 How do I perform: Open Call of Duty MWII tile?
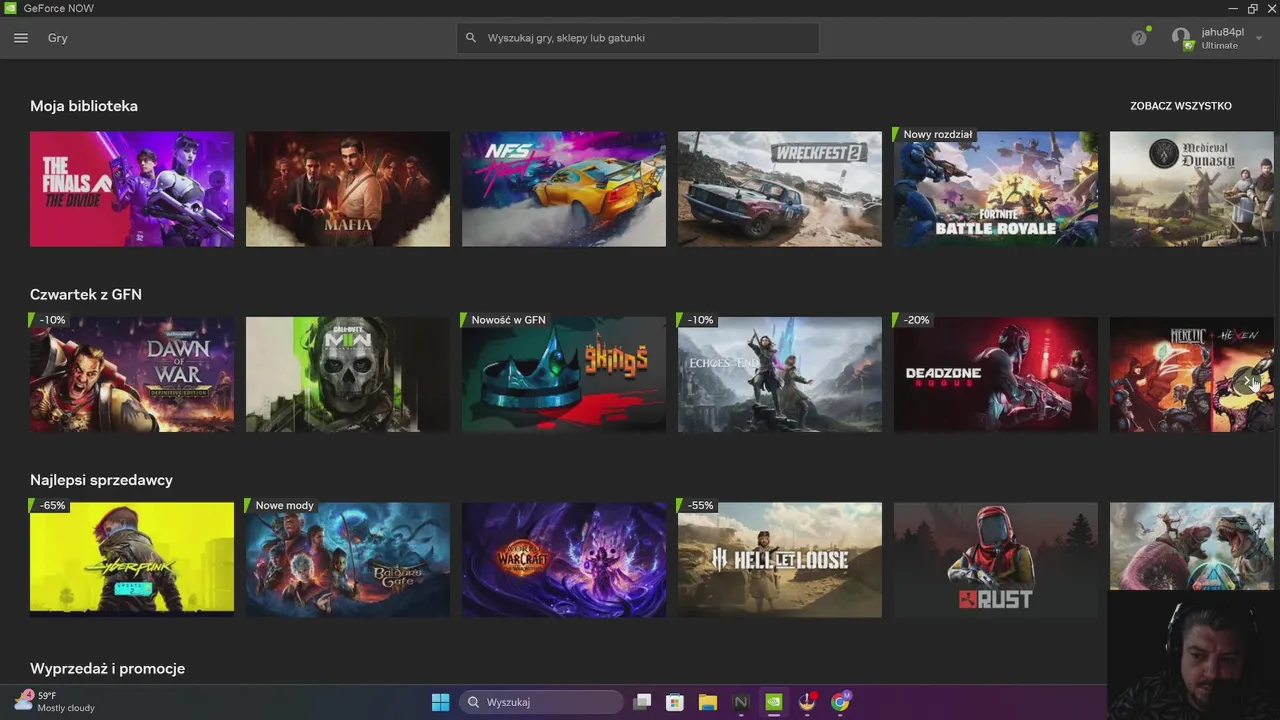click(348, 375)
